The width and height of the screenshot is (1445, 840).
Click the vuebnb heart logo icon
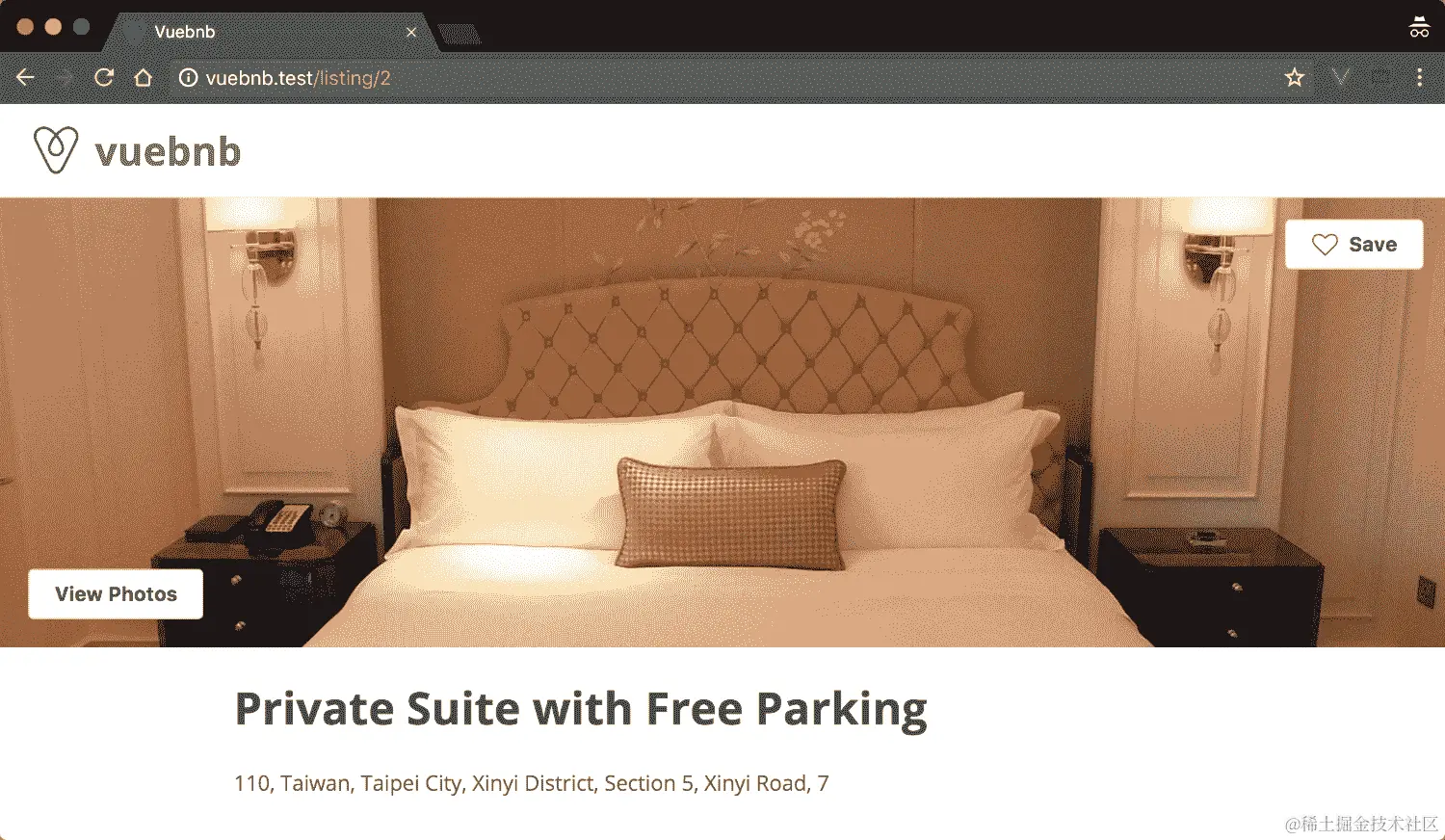click(x=55, y=150)
